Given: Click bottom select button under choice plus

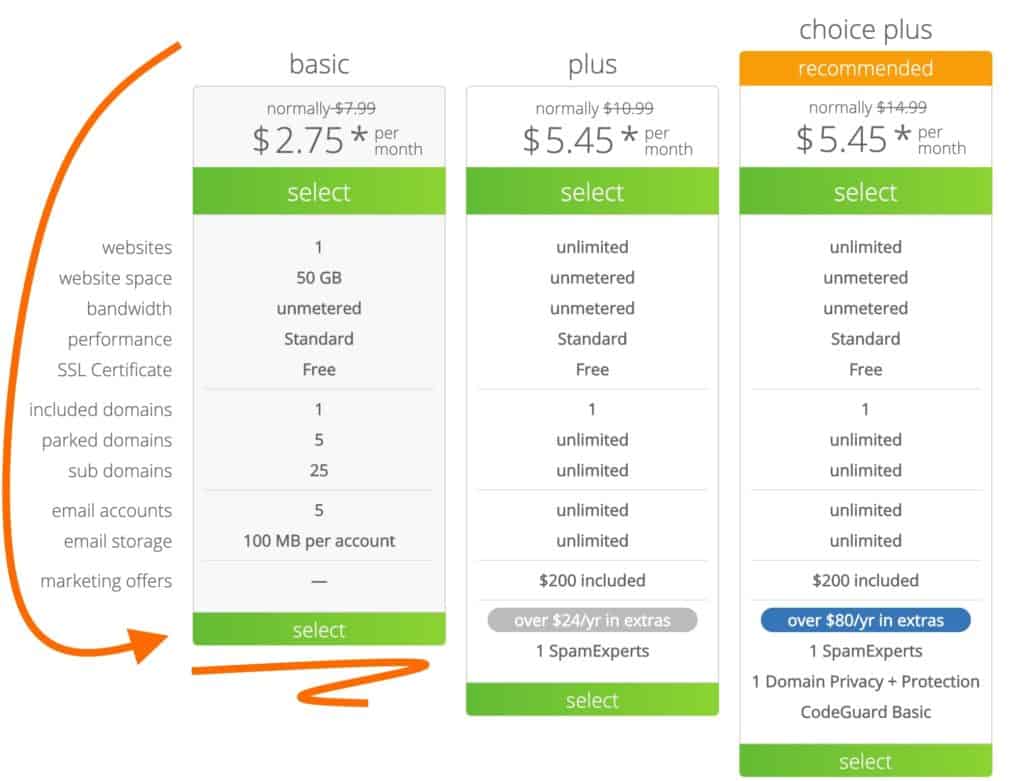Looking at the screenshot, I should point(865,761).
